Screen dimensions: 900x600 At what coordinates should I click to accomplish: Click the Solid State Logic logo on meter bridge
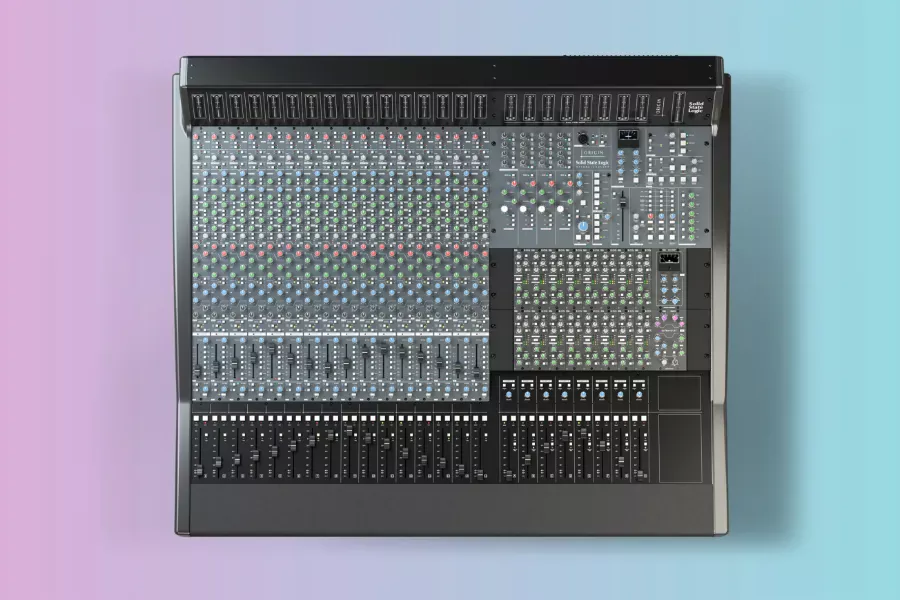(695, 107)
